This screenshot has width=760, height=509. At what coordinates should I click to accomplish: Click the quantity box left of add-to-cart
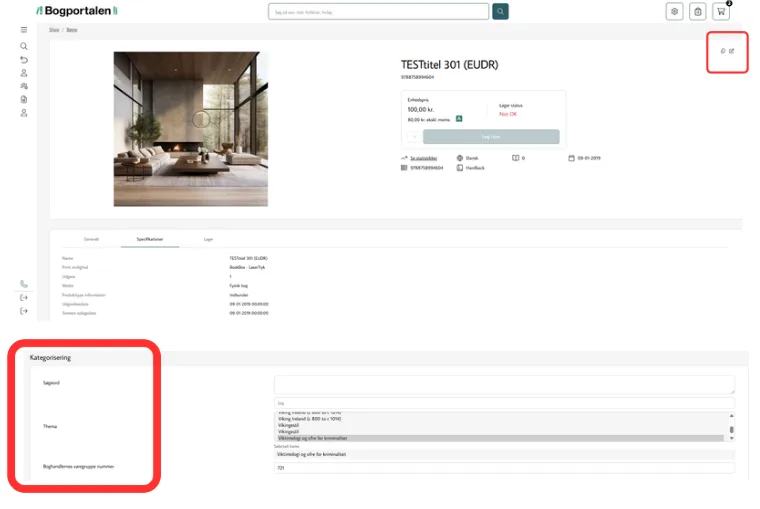coord(413,137)
